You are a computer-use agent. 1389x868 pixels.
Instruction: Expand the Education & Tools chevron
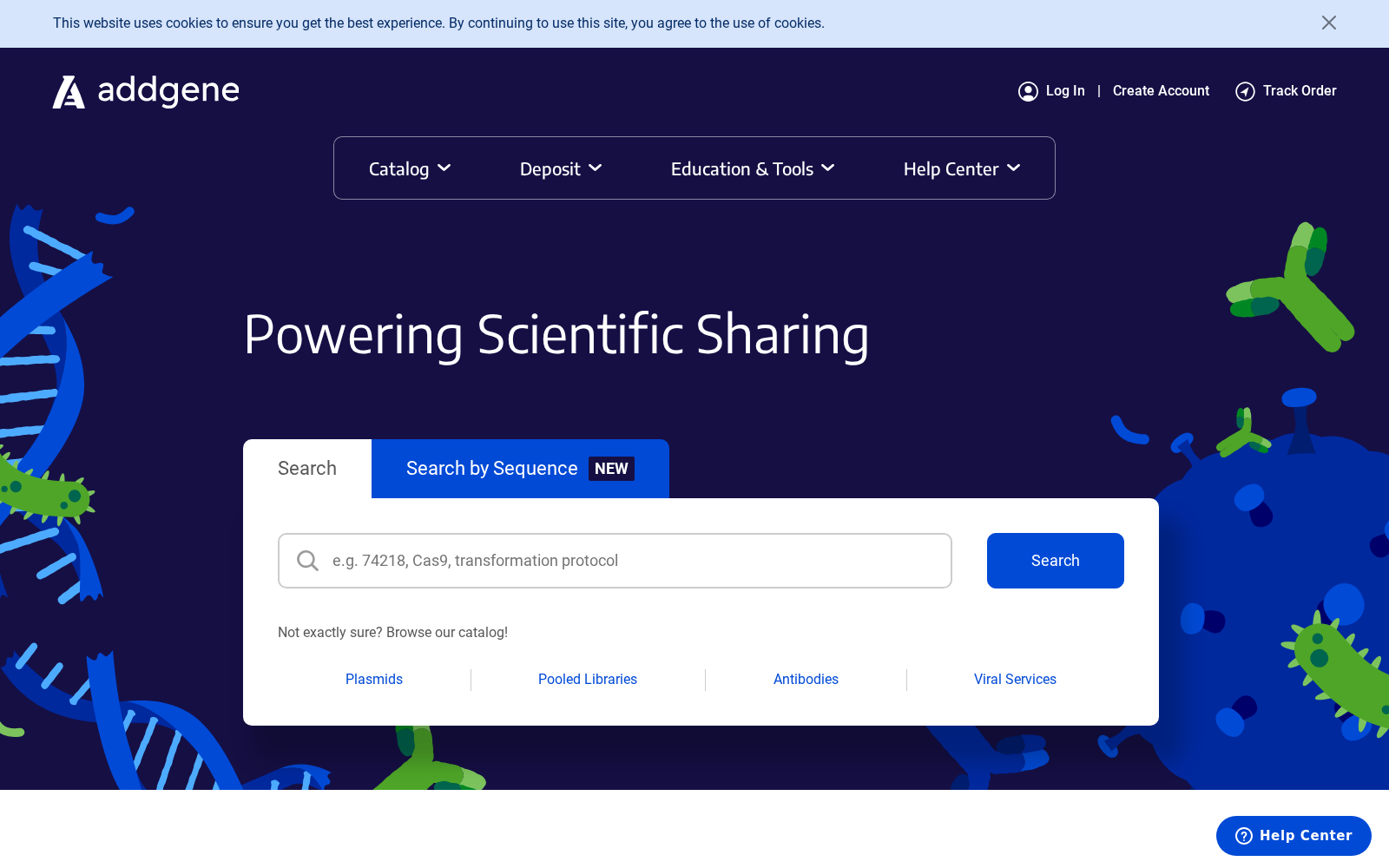click(828, 168)
